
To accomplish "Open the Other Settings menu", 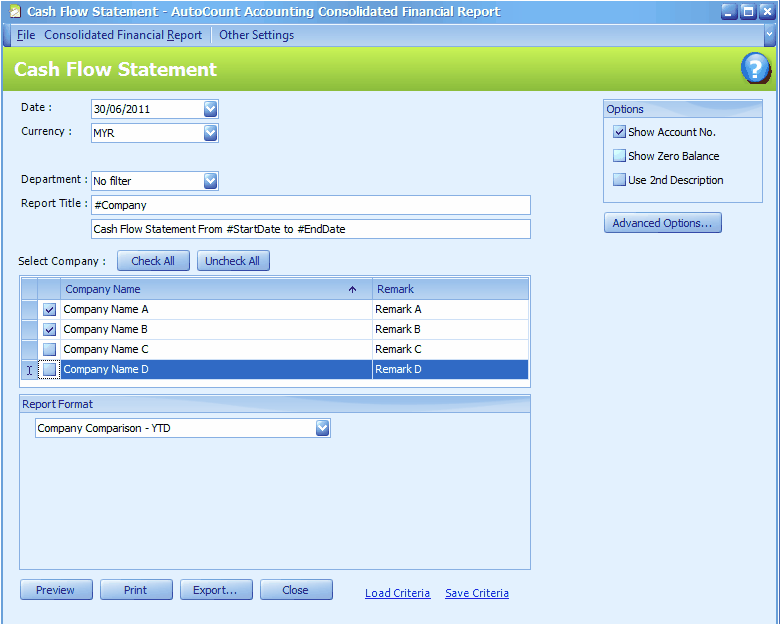I will tap(256, 35).
